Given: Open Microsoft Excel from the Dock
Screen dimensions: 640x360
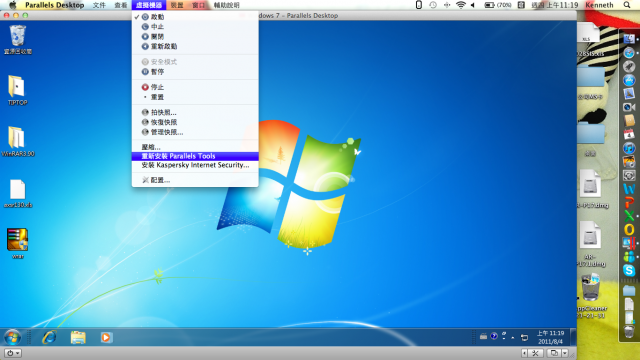Looking at the screenshot, I should coord(629,216).
